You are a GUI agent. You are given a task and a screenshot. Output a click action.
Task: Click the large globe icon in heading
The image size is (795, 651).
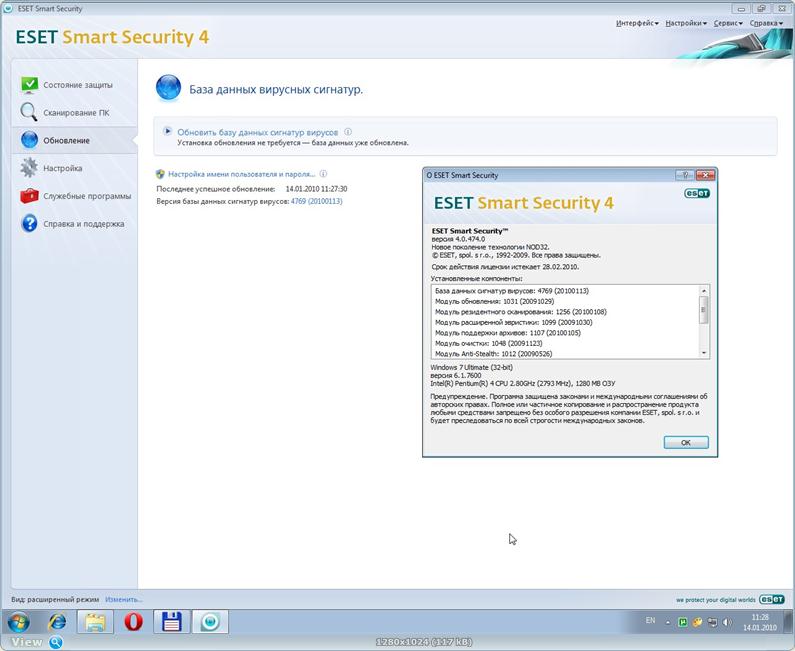(168, 88)
